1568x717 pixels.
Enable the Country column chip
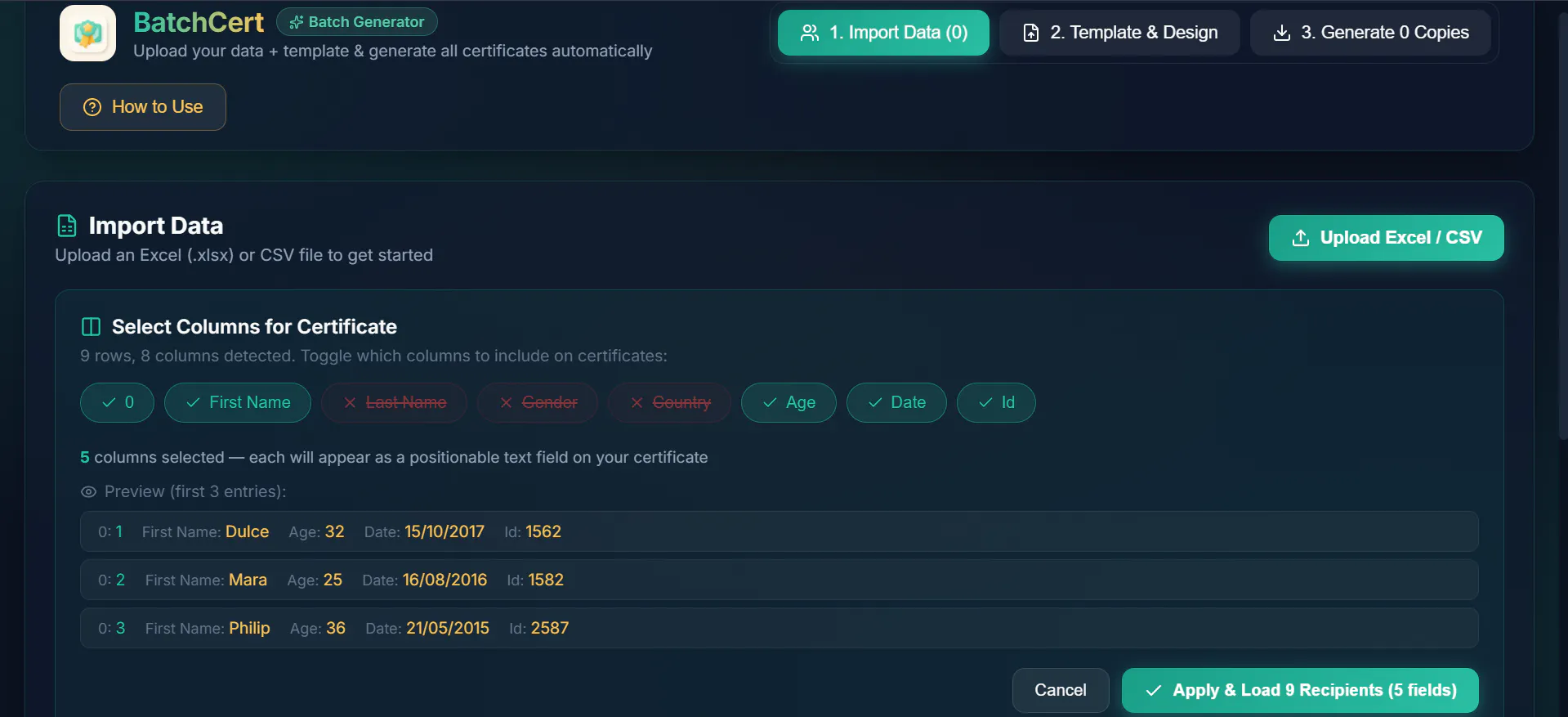coord(669,402)
